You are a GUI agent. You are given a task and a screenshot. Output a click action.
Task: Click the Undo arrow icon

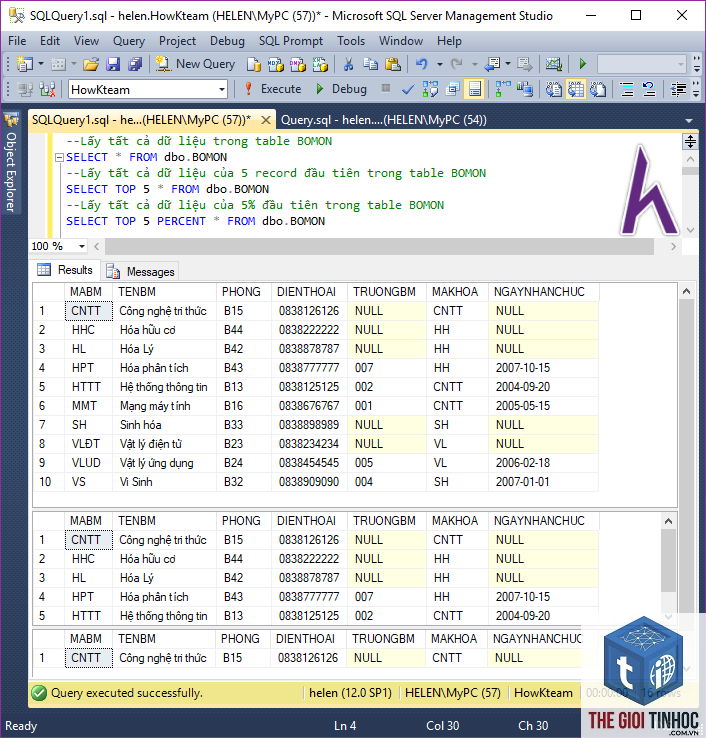click(422, 64)
